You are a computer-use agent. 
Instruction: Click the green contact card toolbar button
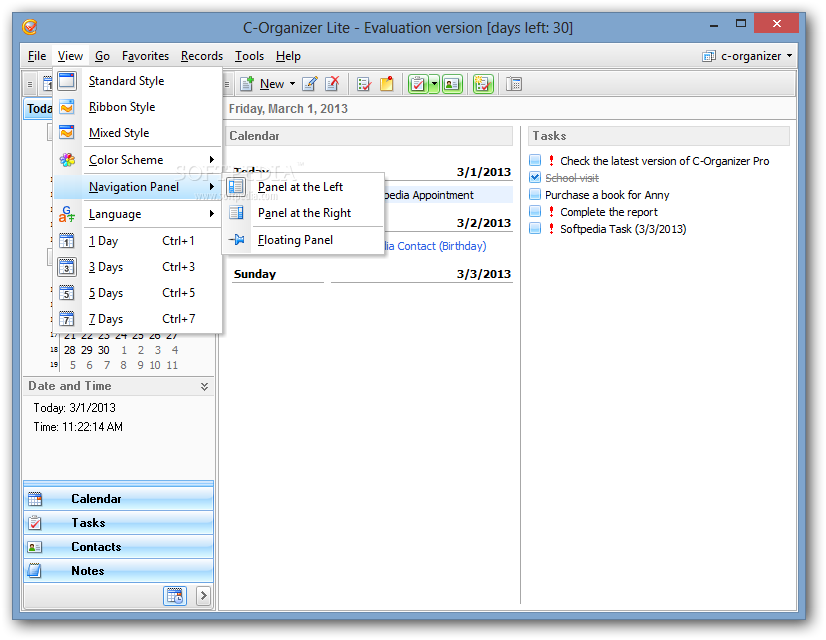pos(452,84)
